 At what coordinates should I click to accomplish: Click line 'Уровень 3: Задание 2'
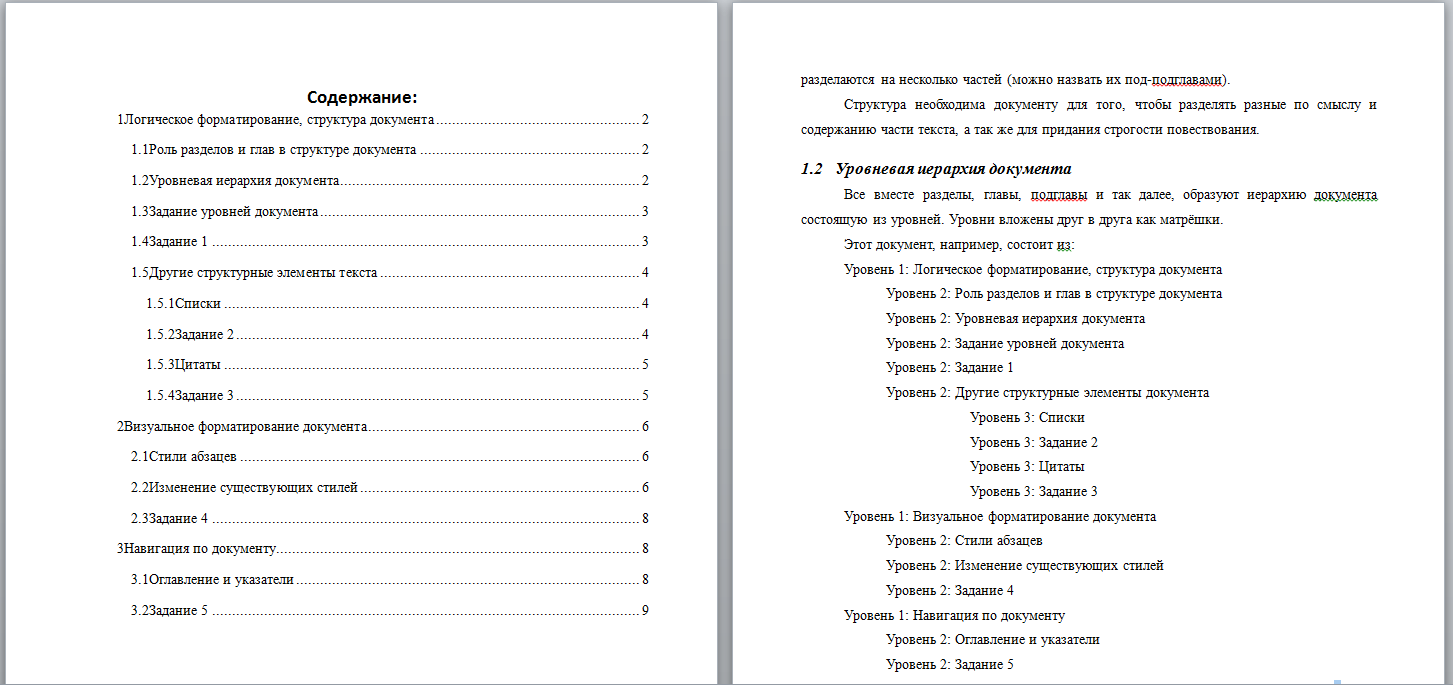[x=1034, y=442]
